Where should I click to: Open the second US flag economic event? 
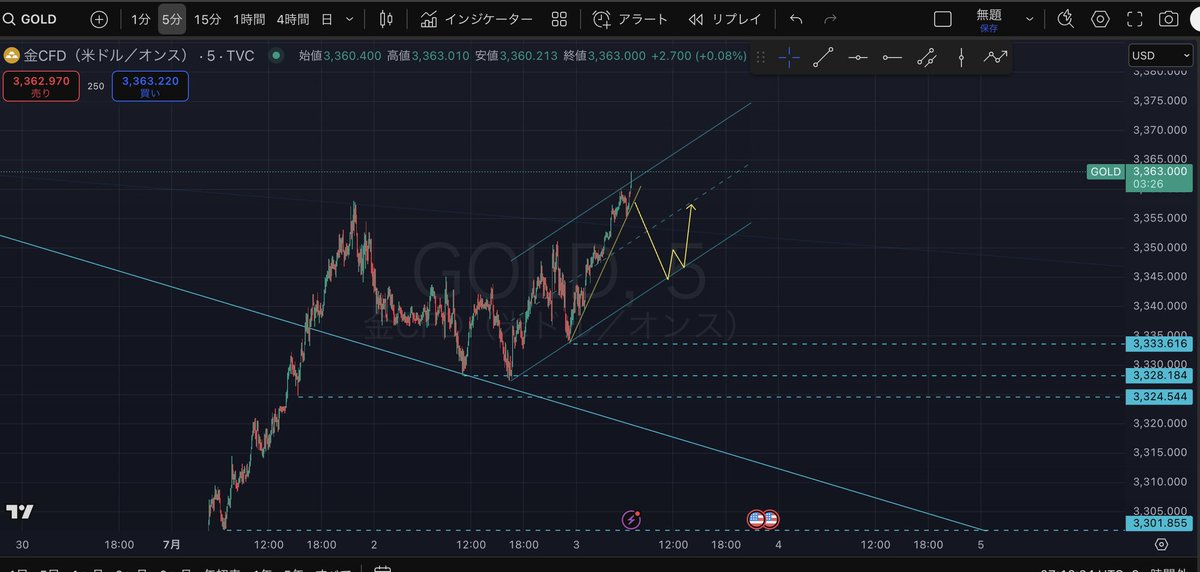[771, 519]
